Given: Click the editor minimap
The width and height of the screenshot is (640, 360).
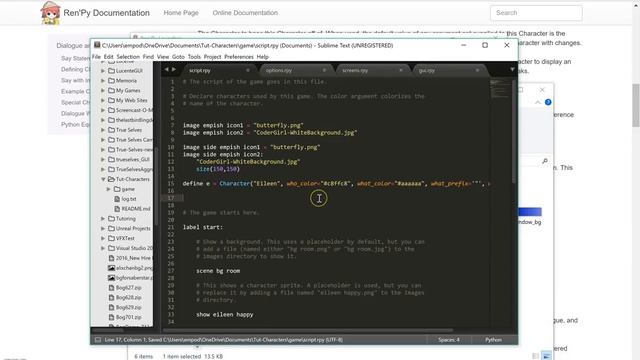Looking at the screenshot, I should point(499,89).
